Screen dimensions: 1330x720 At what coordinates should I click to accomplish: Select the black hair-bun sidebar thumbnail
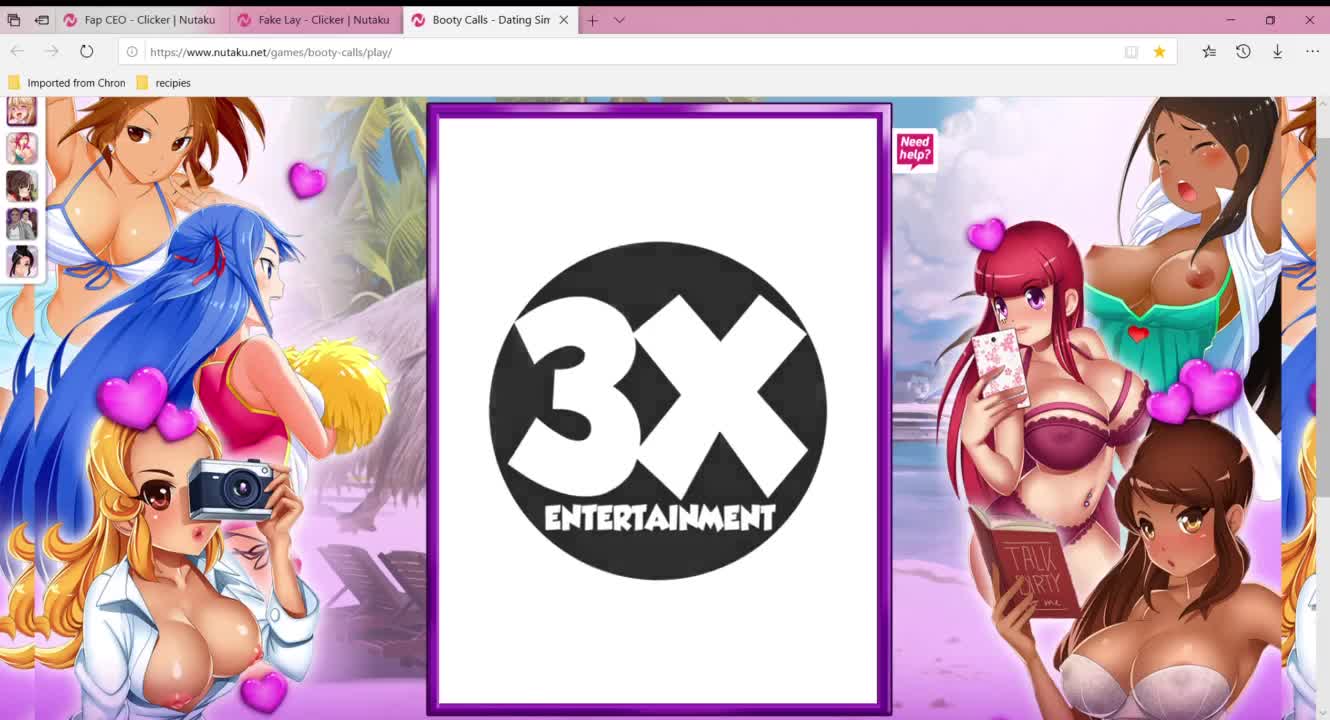[22, 262]
